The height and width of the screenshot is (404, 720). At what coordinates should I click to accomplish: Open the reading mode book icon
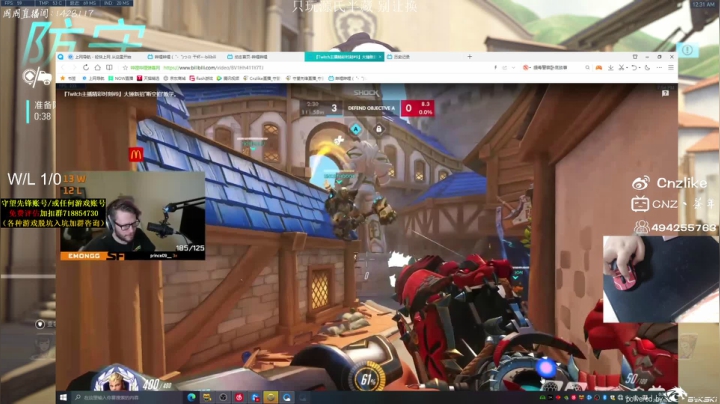pyautogui.click(x=109, y=67)
